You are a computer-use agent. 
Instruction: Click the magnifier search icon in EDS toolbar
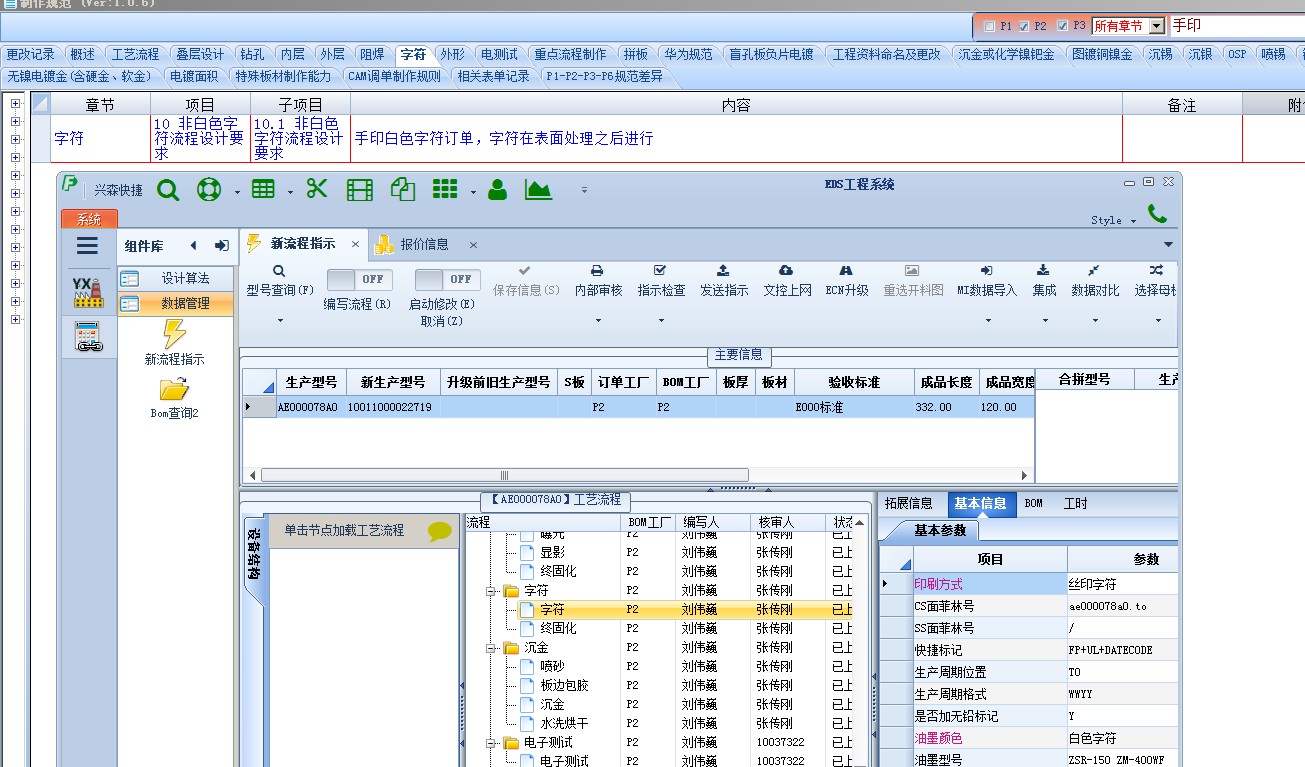point(168,189)
